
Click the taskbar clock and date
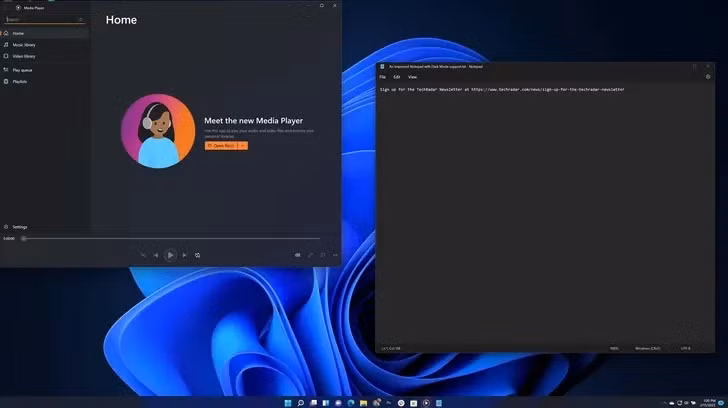(709, 403)
